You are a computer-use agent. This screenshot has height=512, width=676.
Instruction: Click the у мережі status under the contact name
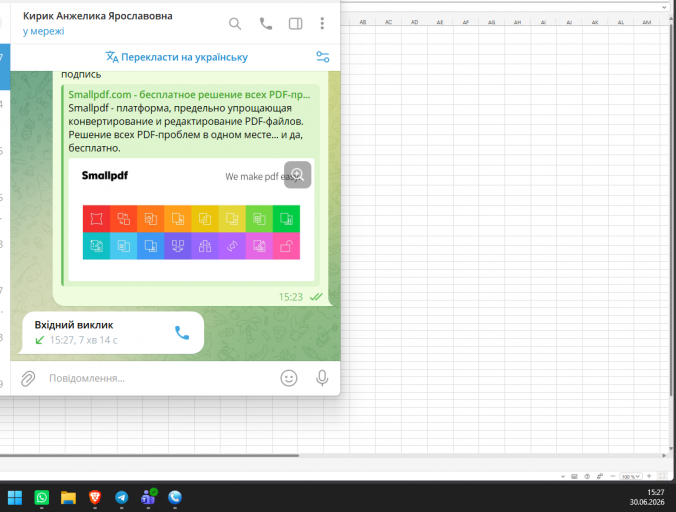tap(44, 31)
